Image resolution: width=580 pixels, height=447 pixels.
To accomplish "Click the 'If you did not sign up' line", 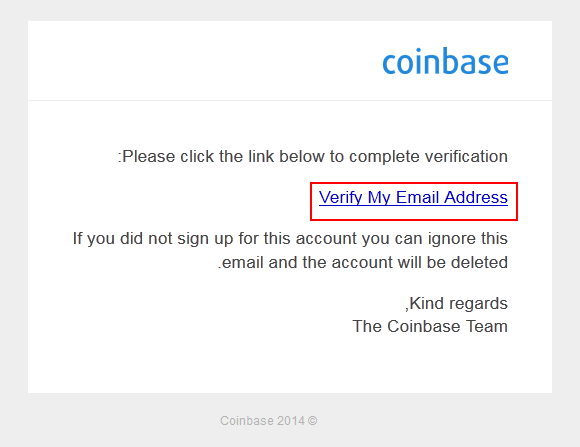I will (x=290, y=239).
